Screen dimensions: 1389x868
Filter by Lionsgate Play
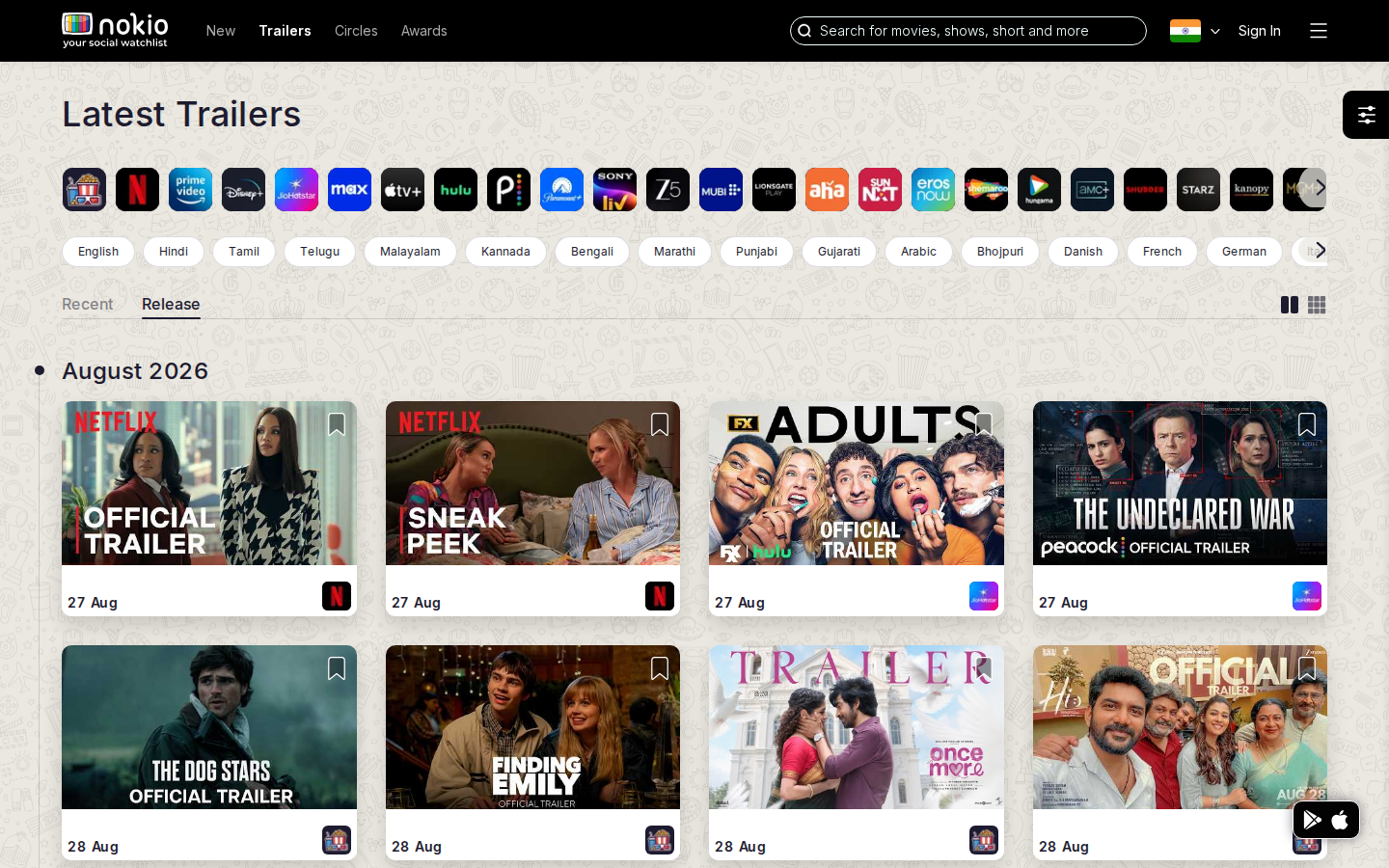pyautogui.click(x=774, y=190)
